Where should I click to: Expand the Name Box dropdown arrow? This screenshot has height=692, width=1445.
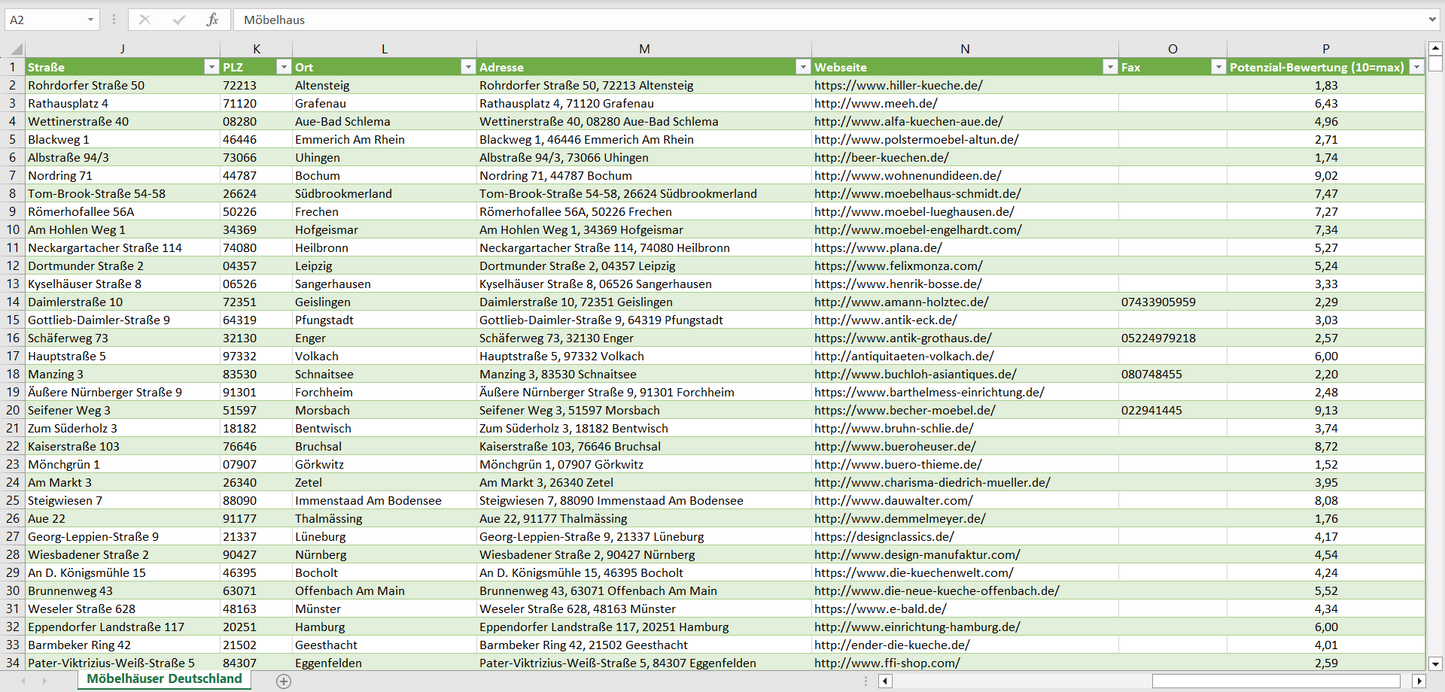(x=90, y=20)
